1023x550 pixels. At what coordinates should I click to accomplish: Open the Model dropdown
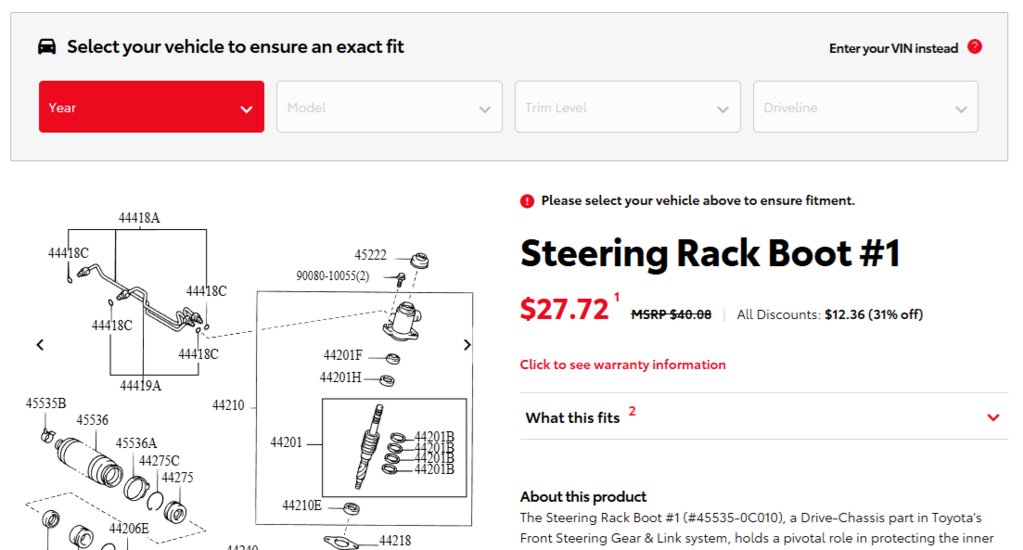pos(389,107)
